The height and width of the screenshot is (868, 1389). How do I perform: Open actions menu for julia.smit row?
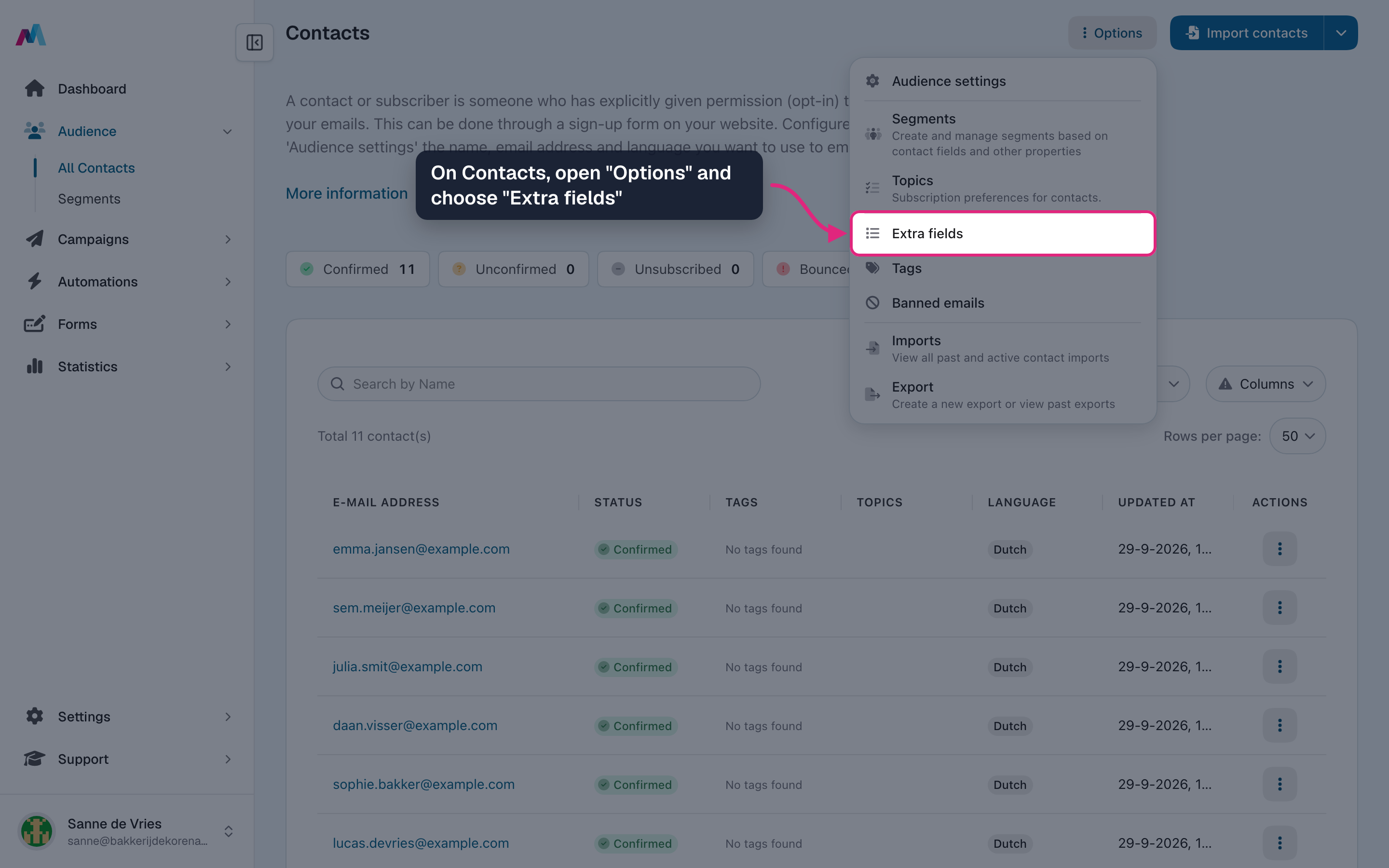(x=1280, y=666)
